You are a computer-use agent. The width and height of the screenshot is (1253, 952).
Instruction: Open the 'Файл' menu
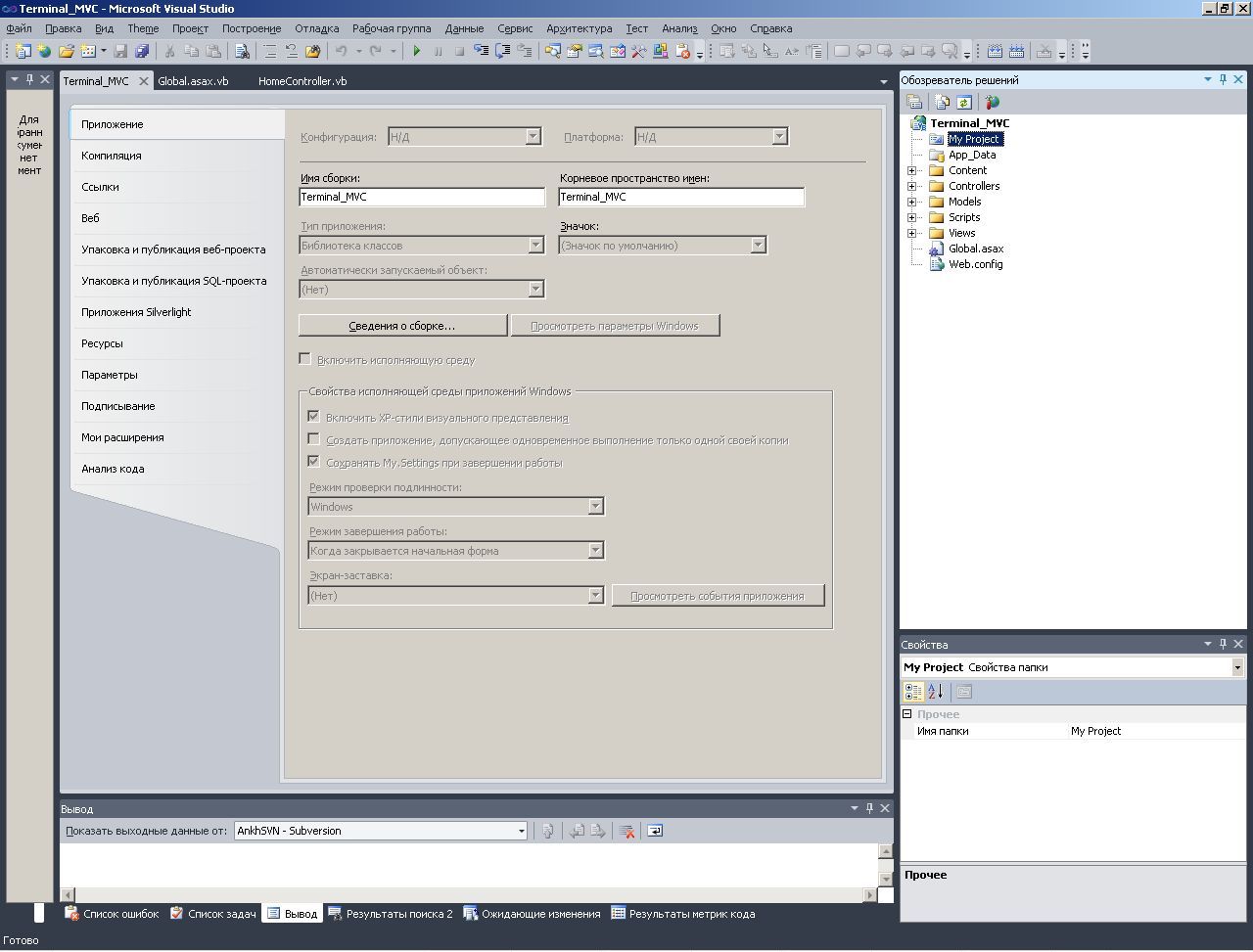tap(19, 28)
